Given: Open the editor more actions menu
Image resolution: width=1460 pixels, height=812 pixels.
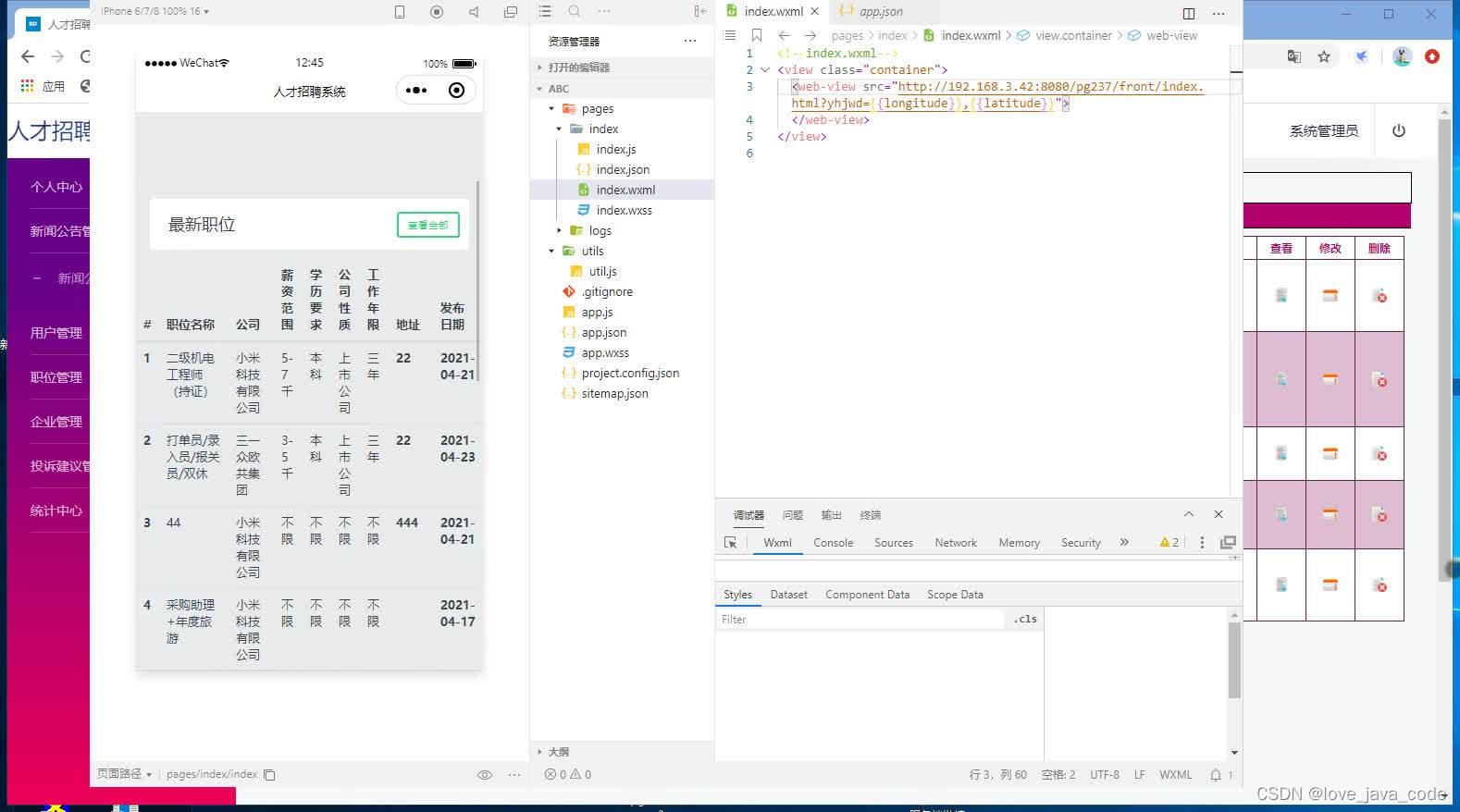Looking at the screenshot, I should tap(1219, 13).
